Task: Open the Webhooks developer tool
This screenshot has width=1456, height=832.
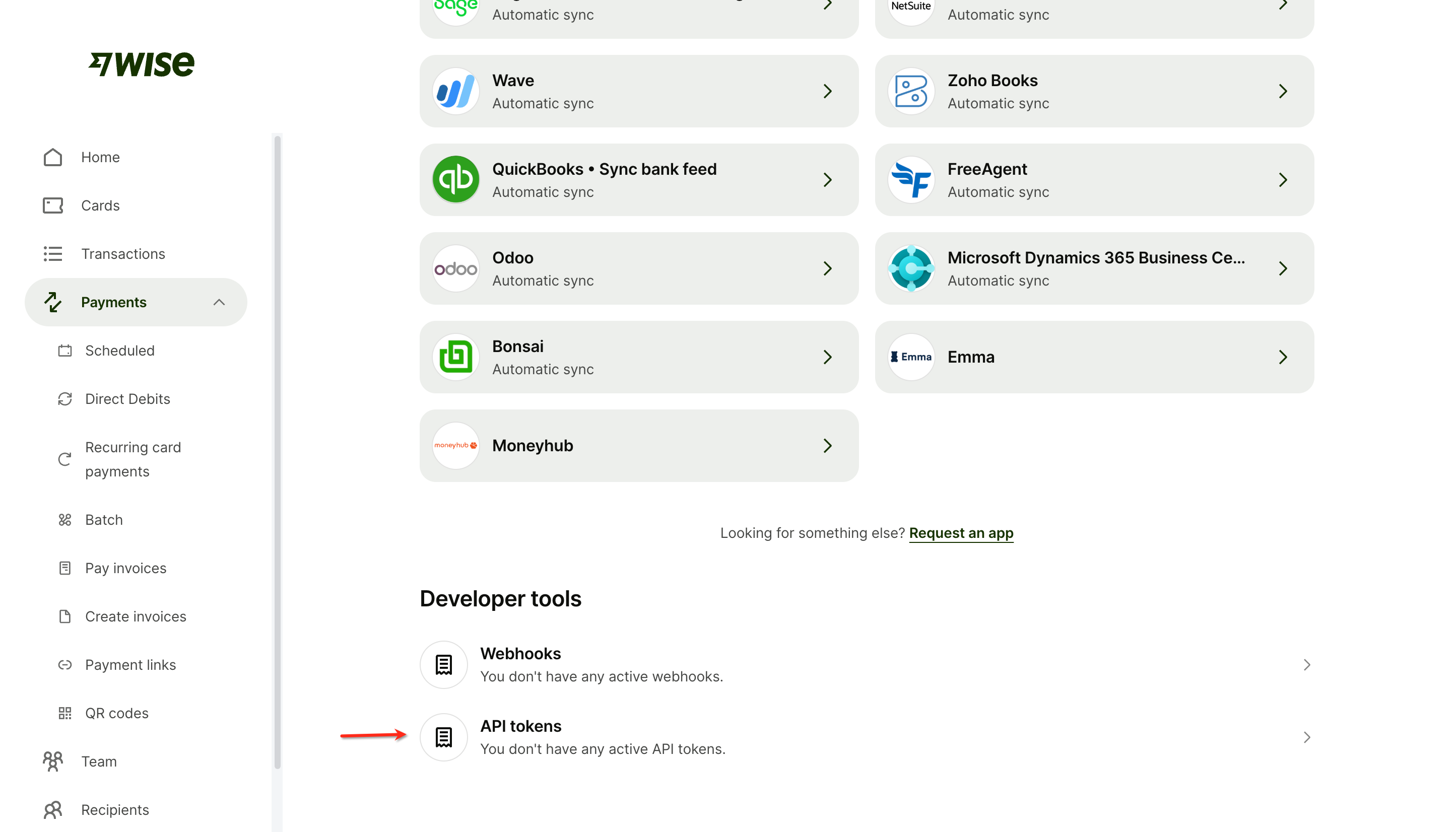Action: tap(867, 665)
